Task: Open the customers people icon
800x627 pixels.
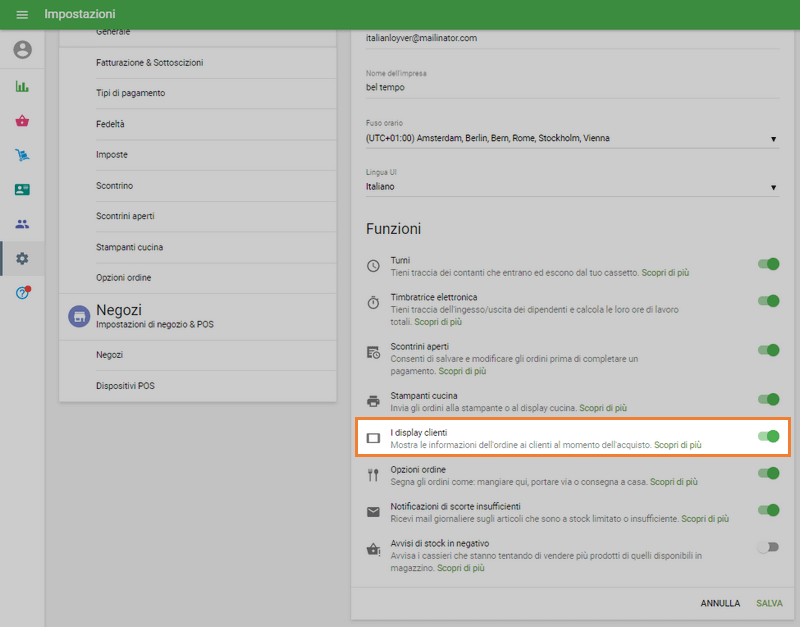Action: click(22, 224)
